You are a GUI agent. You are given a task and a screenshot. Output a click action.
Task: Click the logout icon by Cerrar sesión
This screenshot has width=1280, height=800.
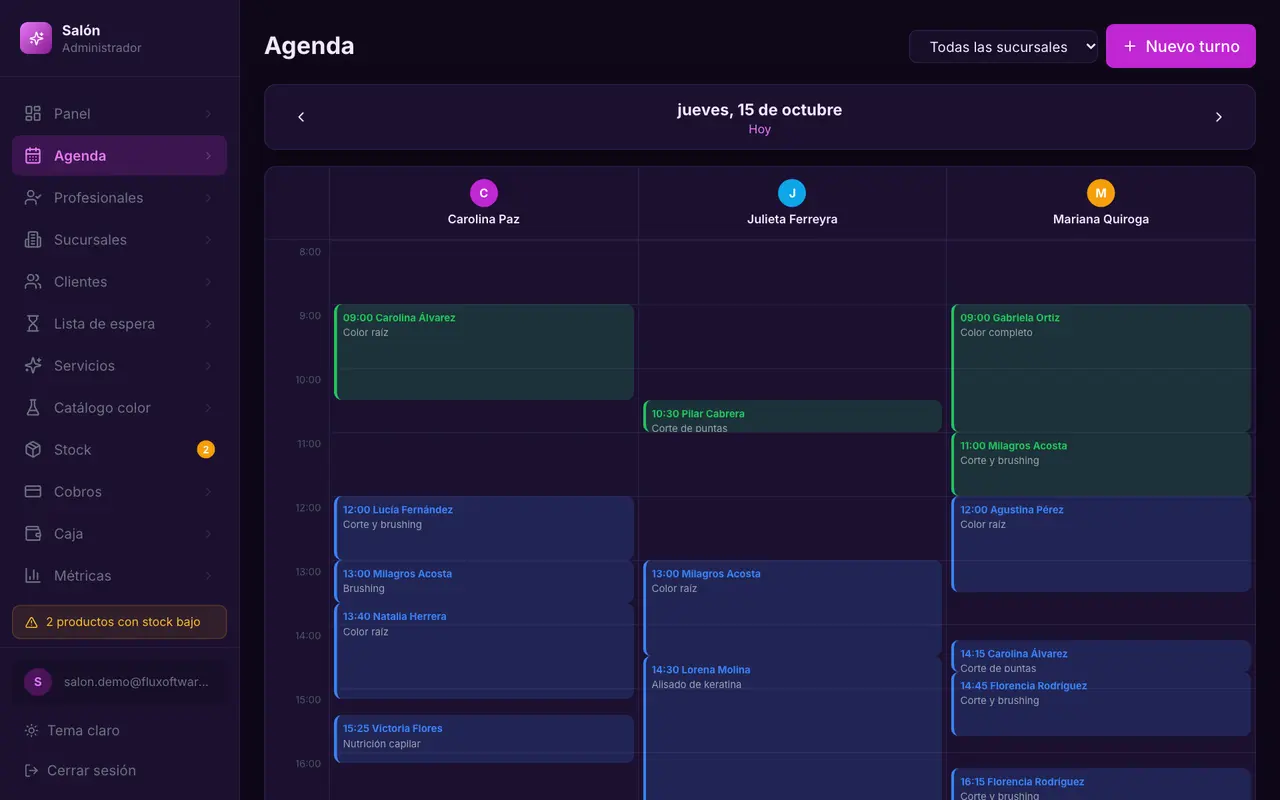tap(32, 771)
